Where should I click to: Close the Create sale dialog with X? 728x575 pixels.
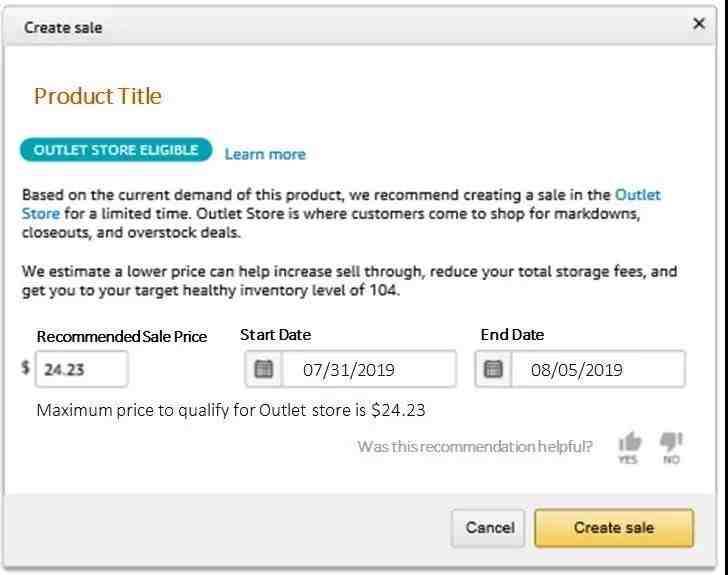coord(699,23)
